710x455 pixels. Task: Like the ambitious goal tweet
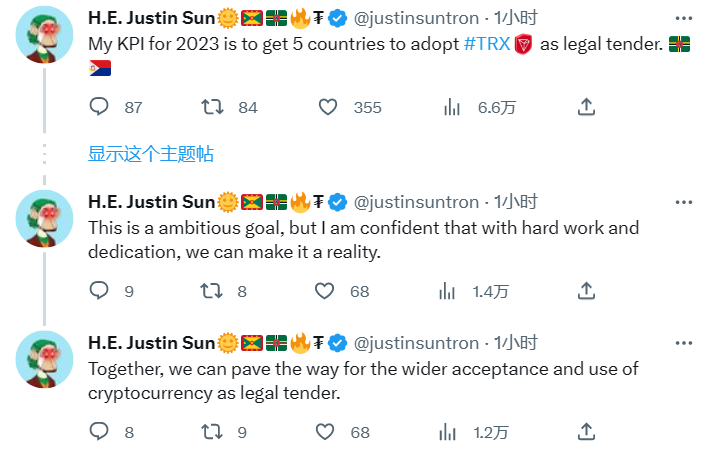[325, 291]
